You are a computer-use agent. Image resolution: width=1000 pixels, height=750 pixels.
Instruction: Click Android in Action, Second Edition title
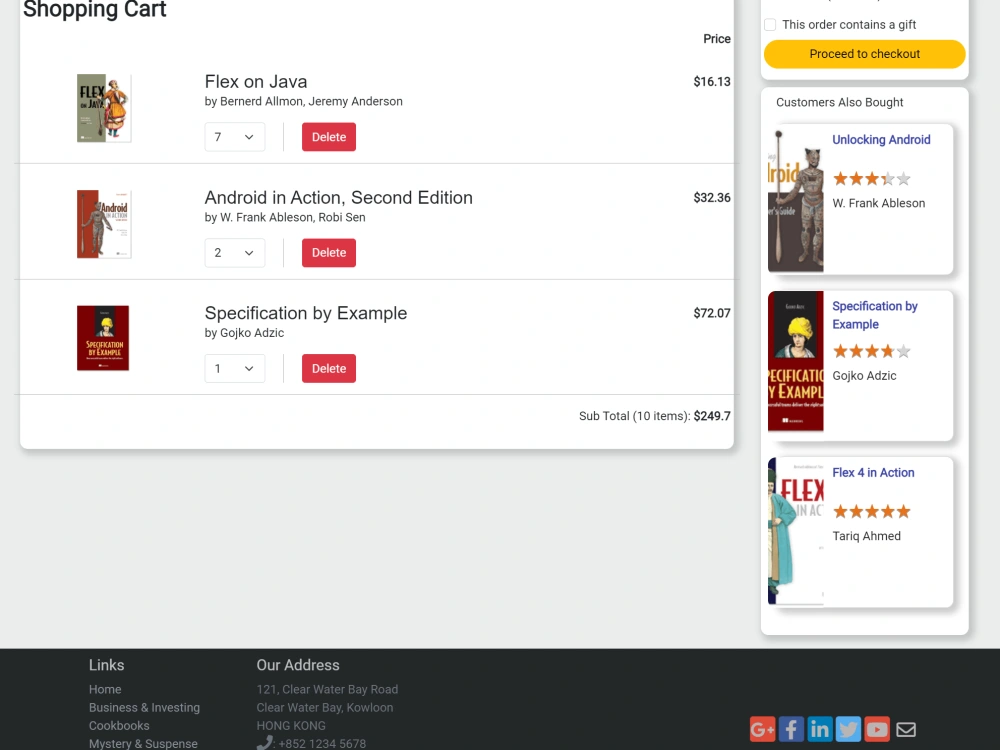(339, 198)
